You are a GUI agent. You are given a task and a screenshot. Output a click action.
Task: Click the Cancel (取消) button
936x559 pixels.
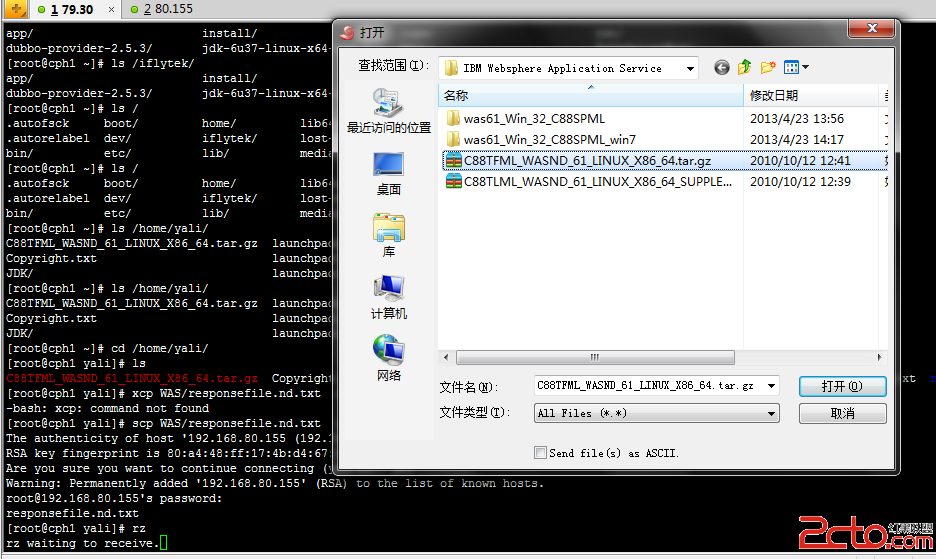pyautogui.click(x=842, y=413)
